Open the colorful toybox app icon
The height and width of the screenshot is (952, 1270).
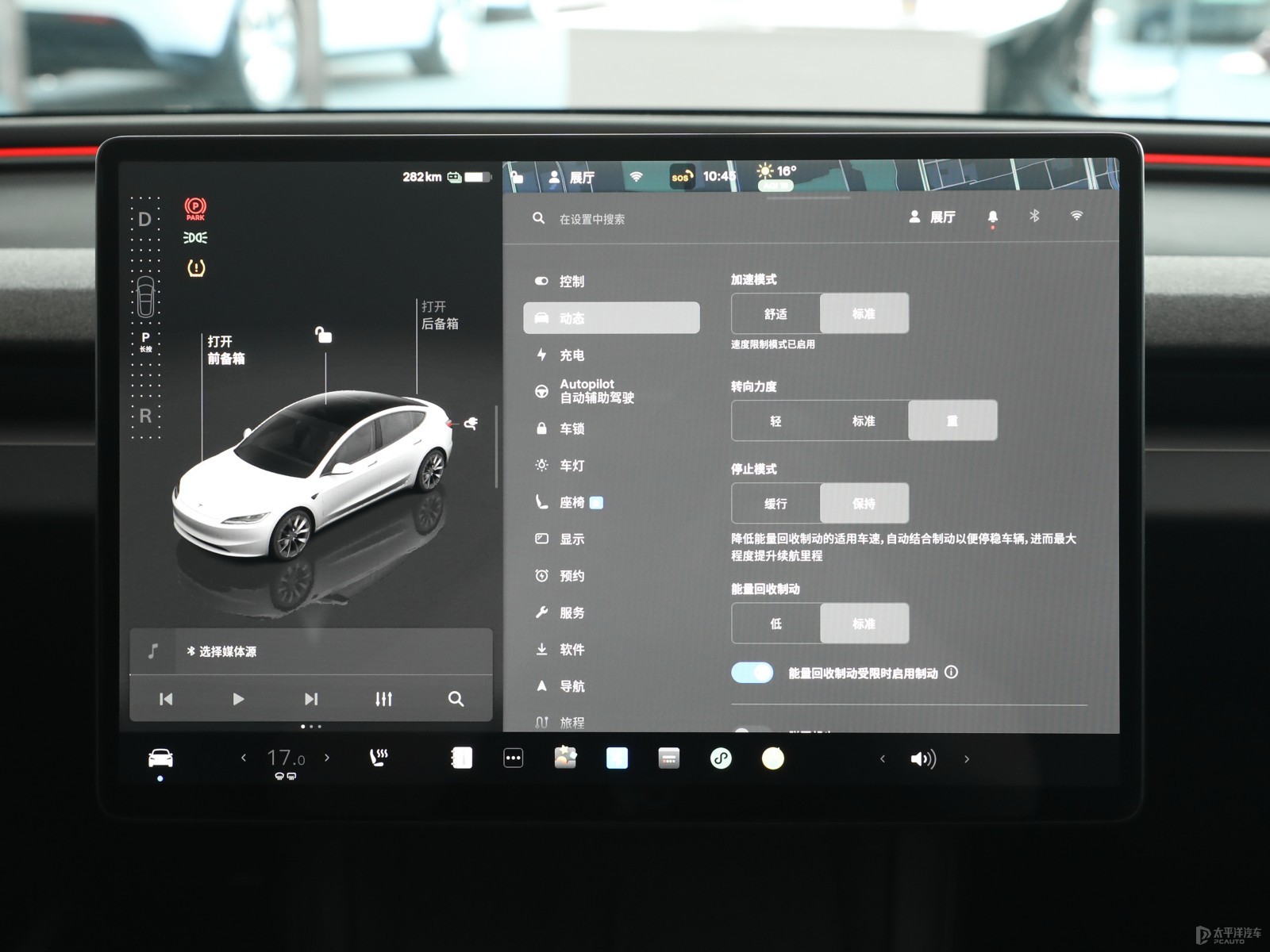pyautogui.click(x=565, y=758)
